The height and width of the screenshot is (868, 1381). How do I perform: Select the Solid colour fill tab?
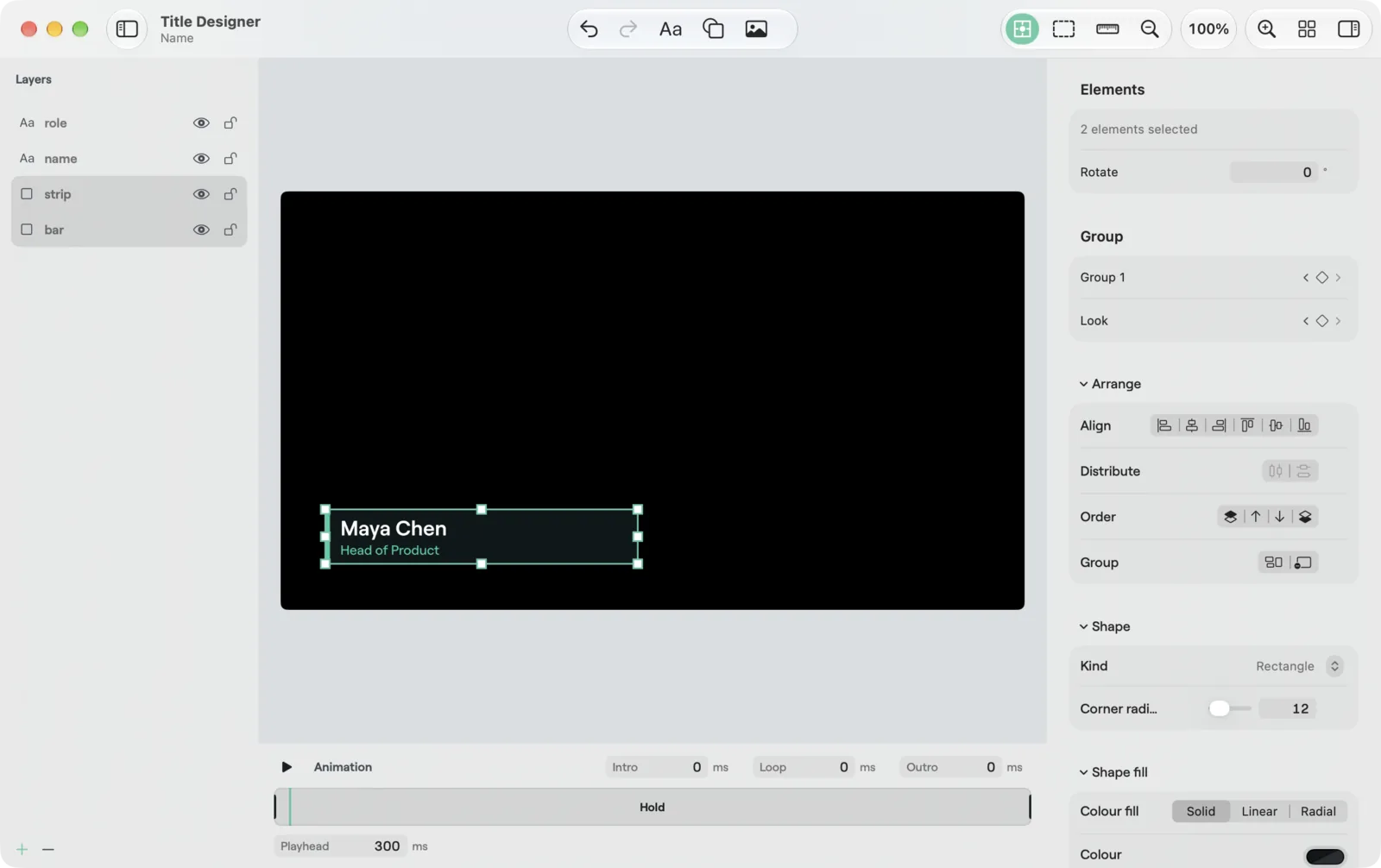(1201, 811)
